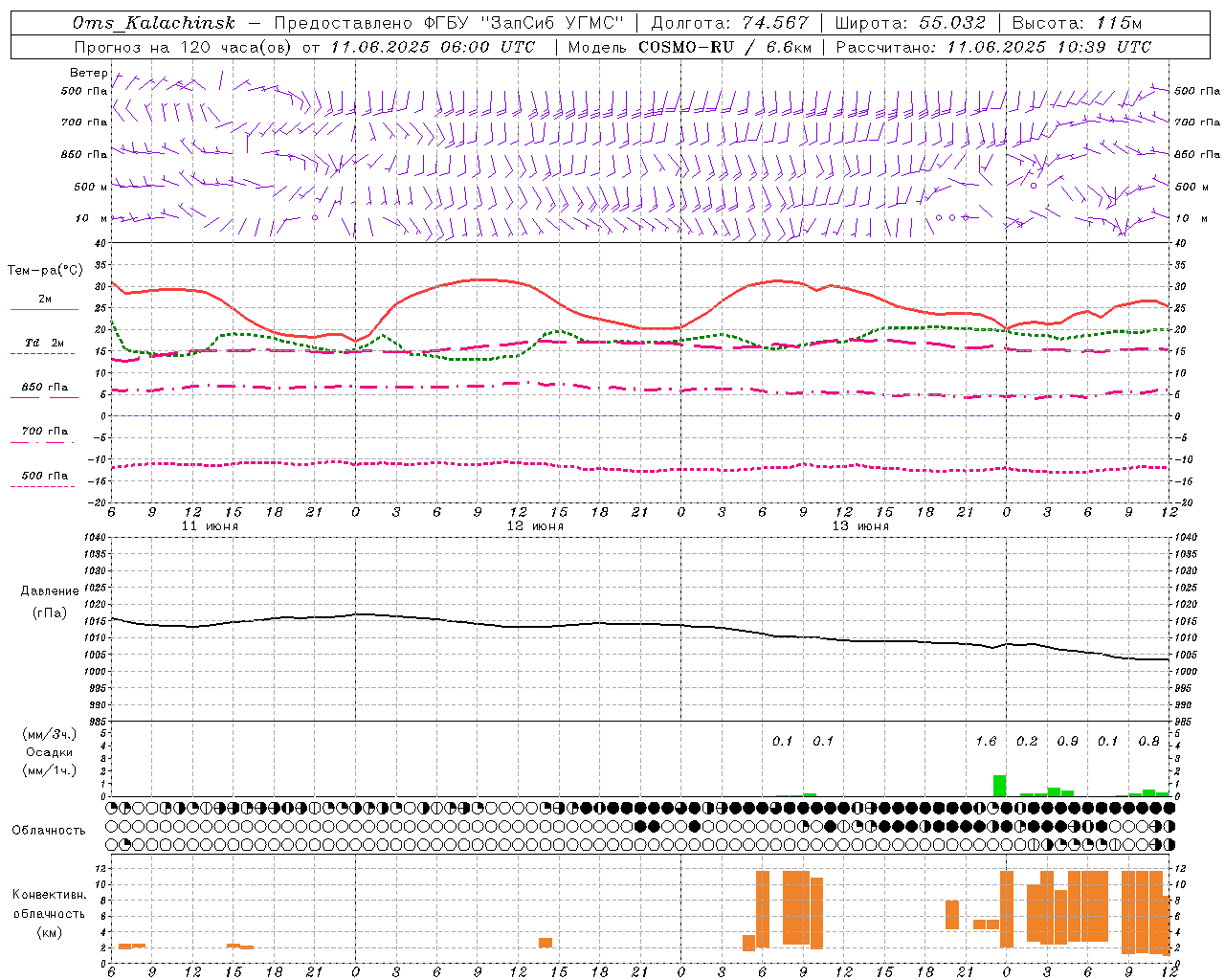The height and width of the screenshot is (980, 1225).
Task: Click the "13 июня" date label
Action: coord(860,526)
